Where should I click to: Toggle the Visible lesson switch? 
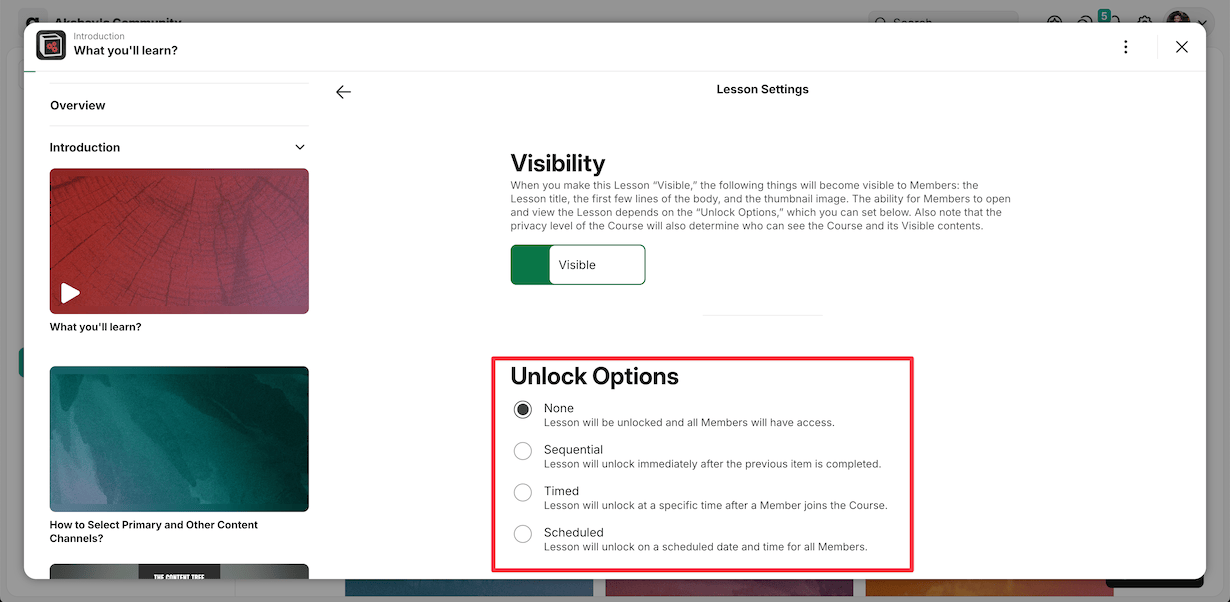(577, 265)
